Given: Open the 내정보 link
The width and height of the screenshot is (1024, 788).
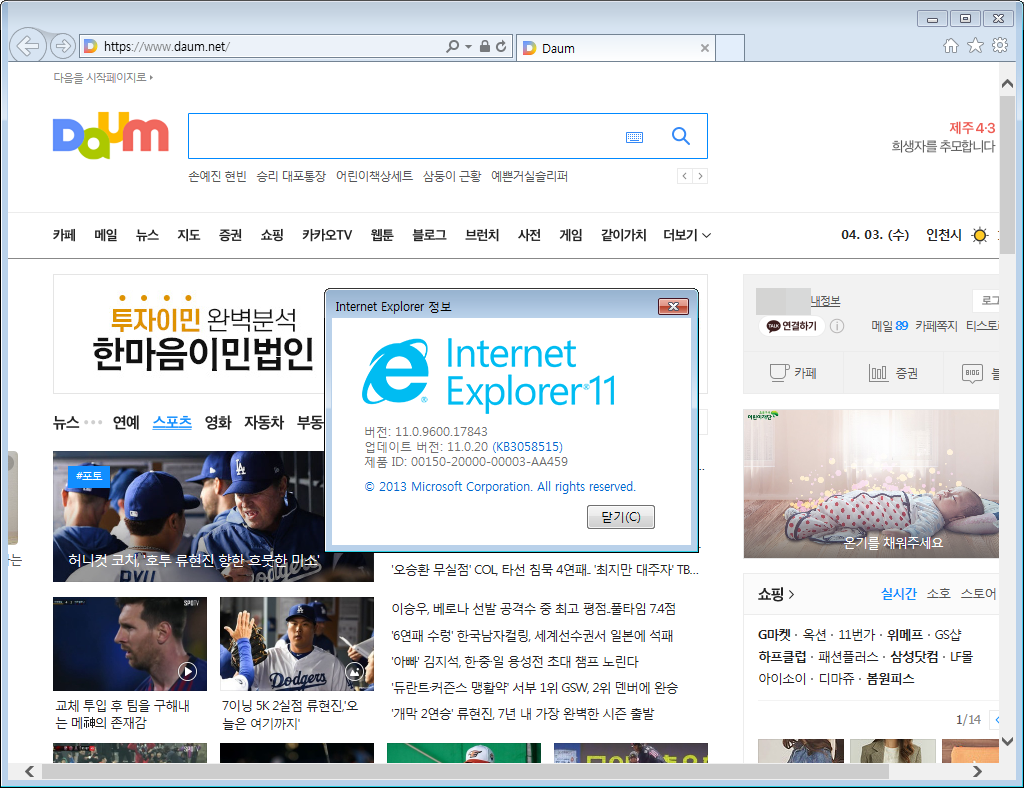Looking at the screenshot, I should [x=825, y=301].
